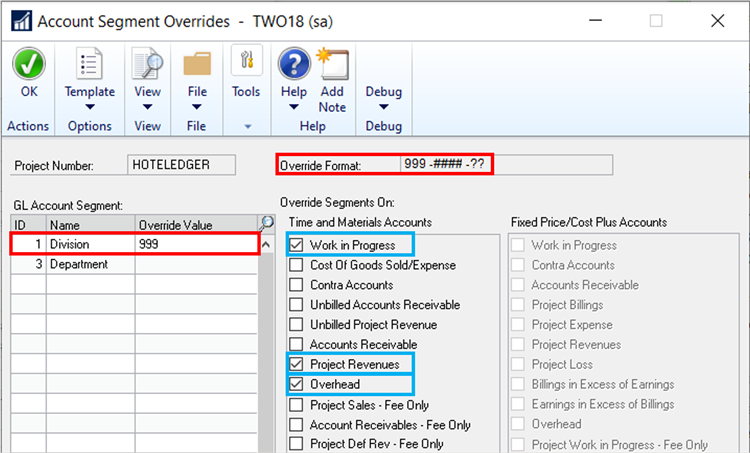Click the Dynamics GP app icon in the title bar
The image size is (750, 453).
pyautogui.click(x=22, y=21)
